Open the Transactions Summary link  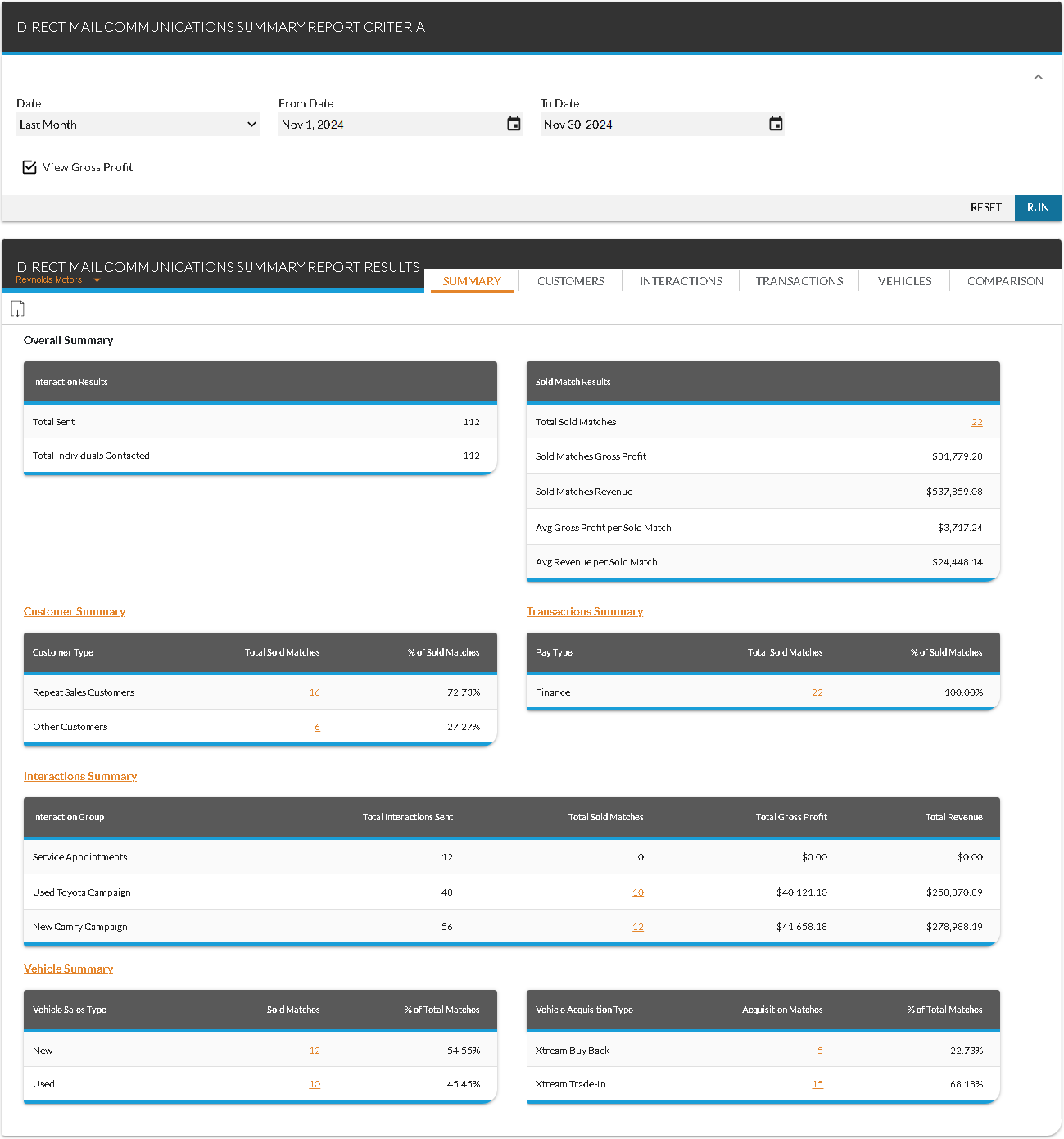click(x=584, y=612)
